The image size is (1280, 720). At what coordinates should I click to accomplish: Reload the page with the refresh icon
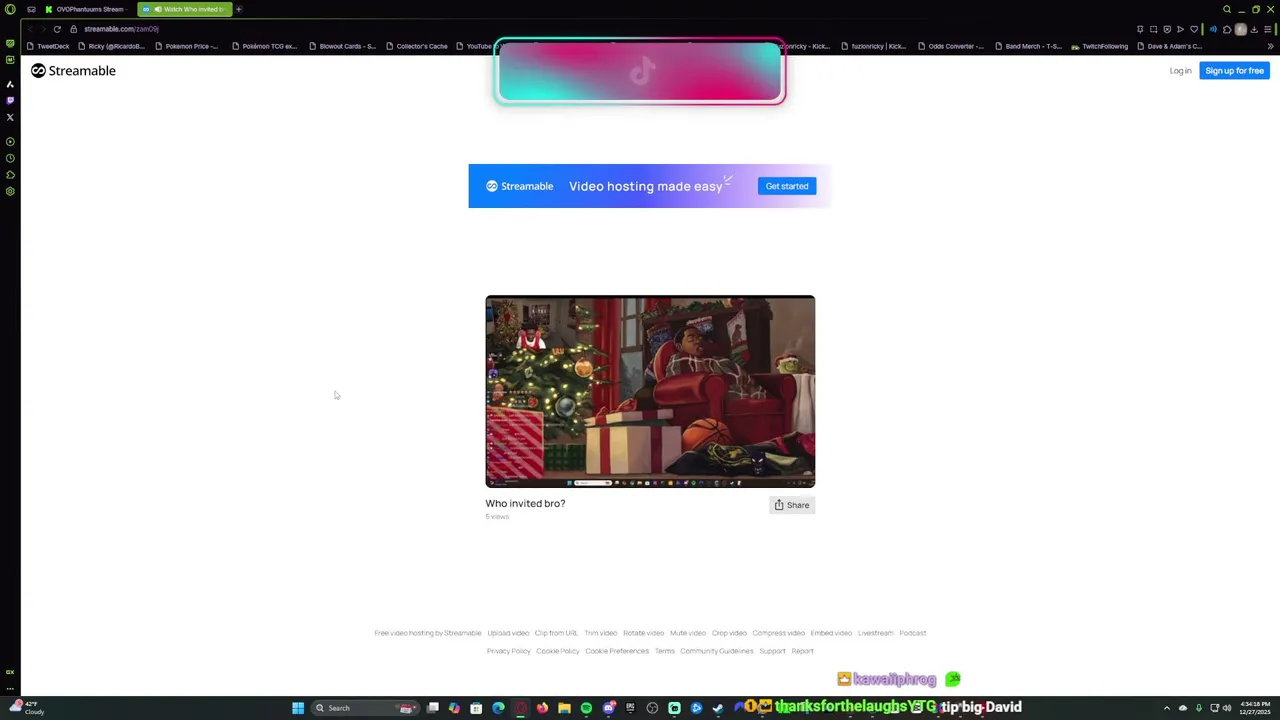[x=57, y=29]
